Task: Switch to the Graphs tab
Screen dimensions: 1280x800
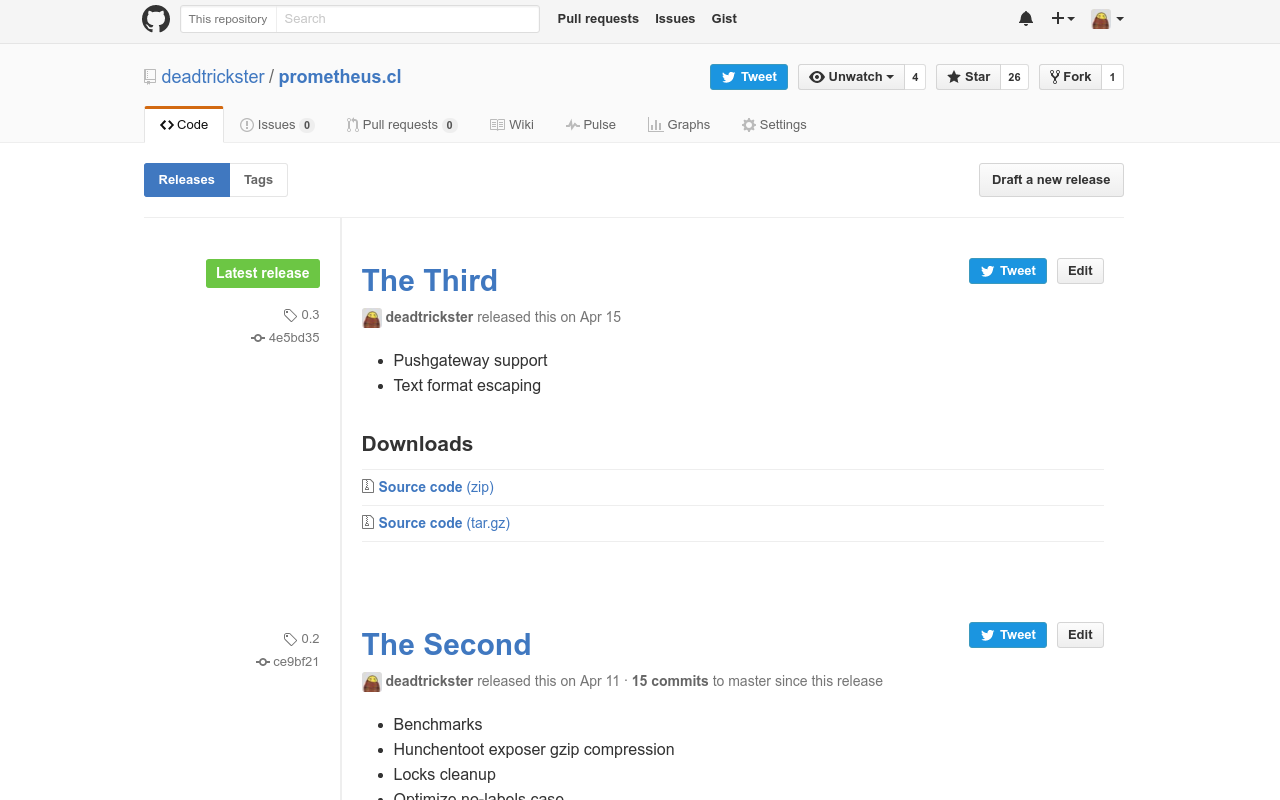Action: (679, 125)
